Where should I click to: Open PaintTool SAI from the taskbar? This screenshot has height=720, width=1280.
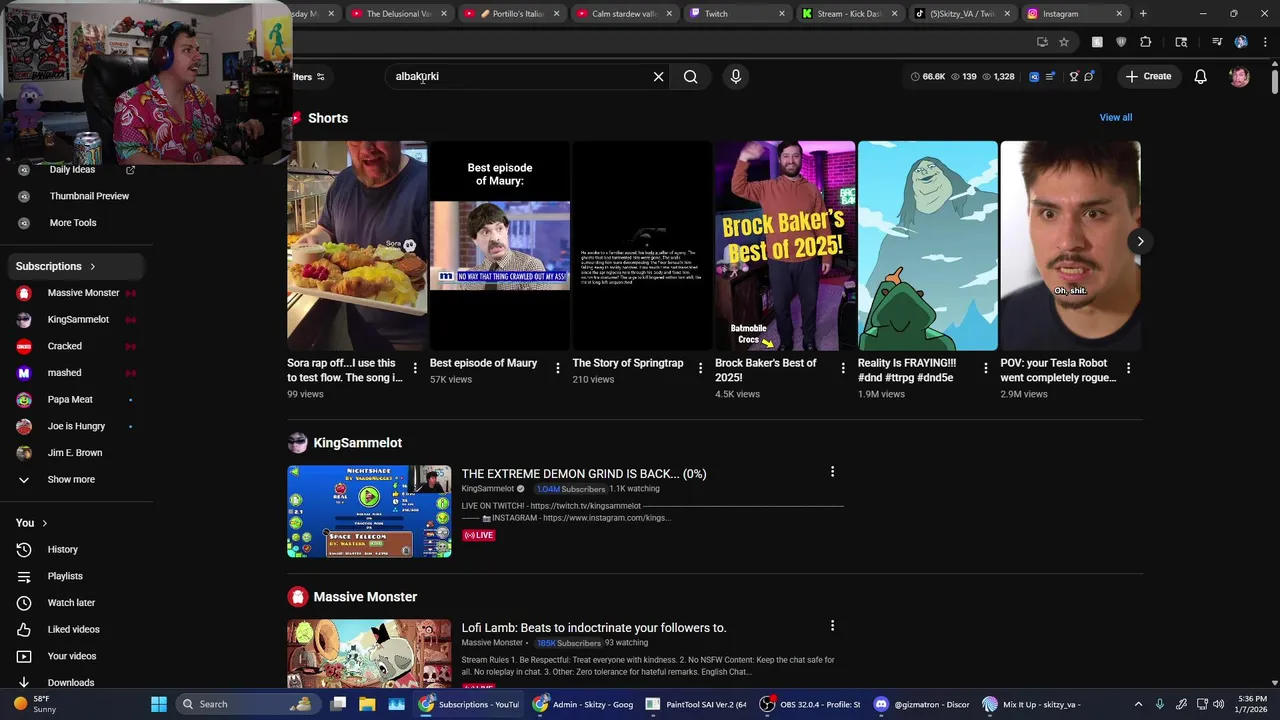[x=696, y=704]
